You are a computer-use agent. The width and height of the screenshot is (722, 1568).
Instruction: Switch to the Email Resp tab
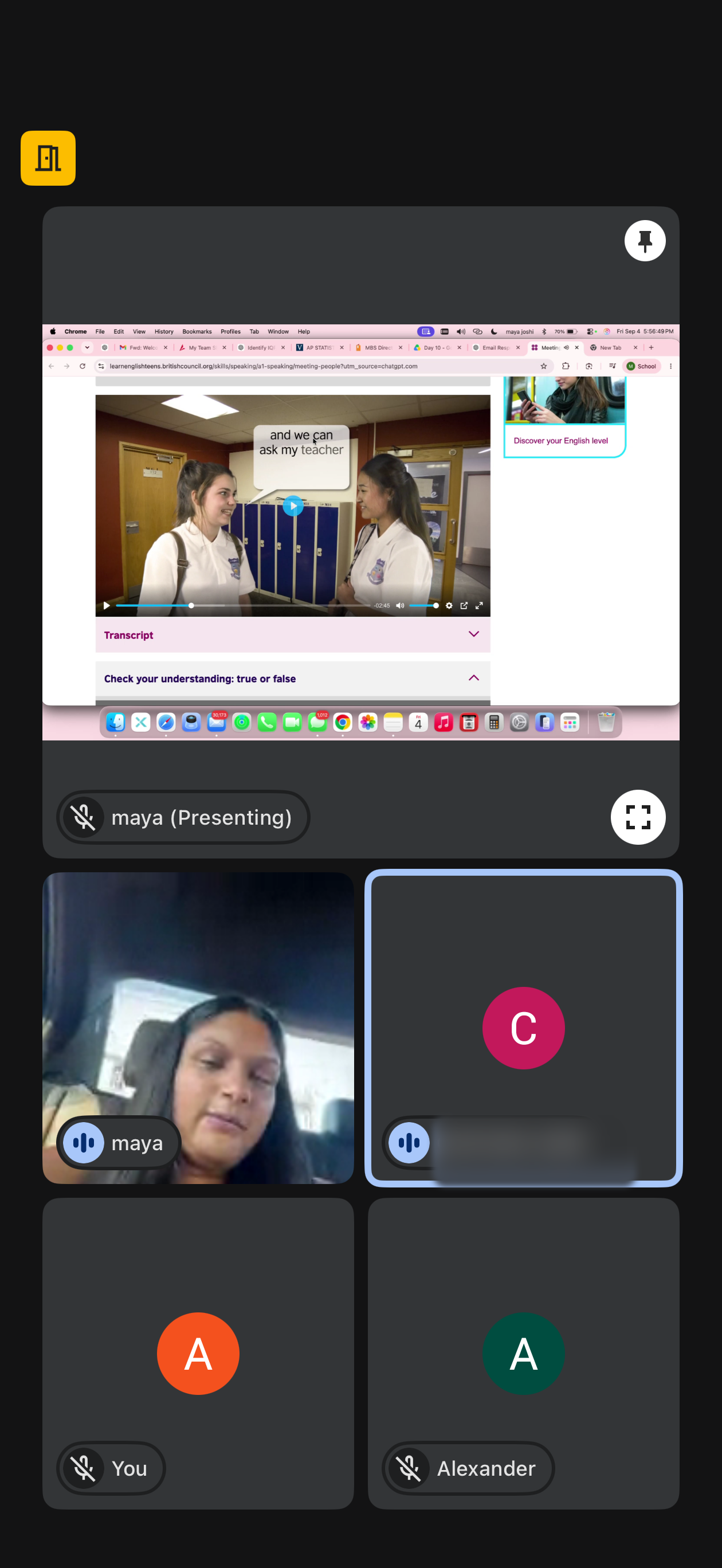point(496,347)
